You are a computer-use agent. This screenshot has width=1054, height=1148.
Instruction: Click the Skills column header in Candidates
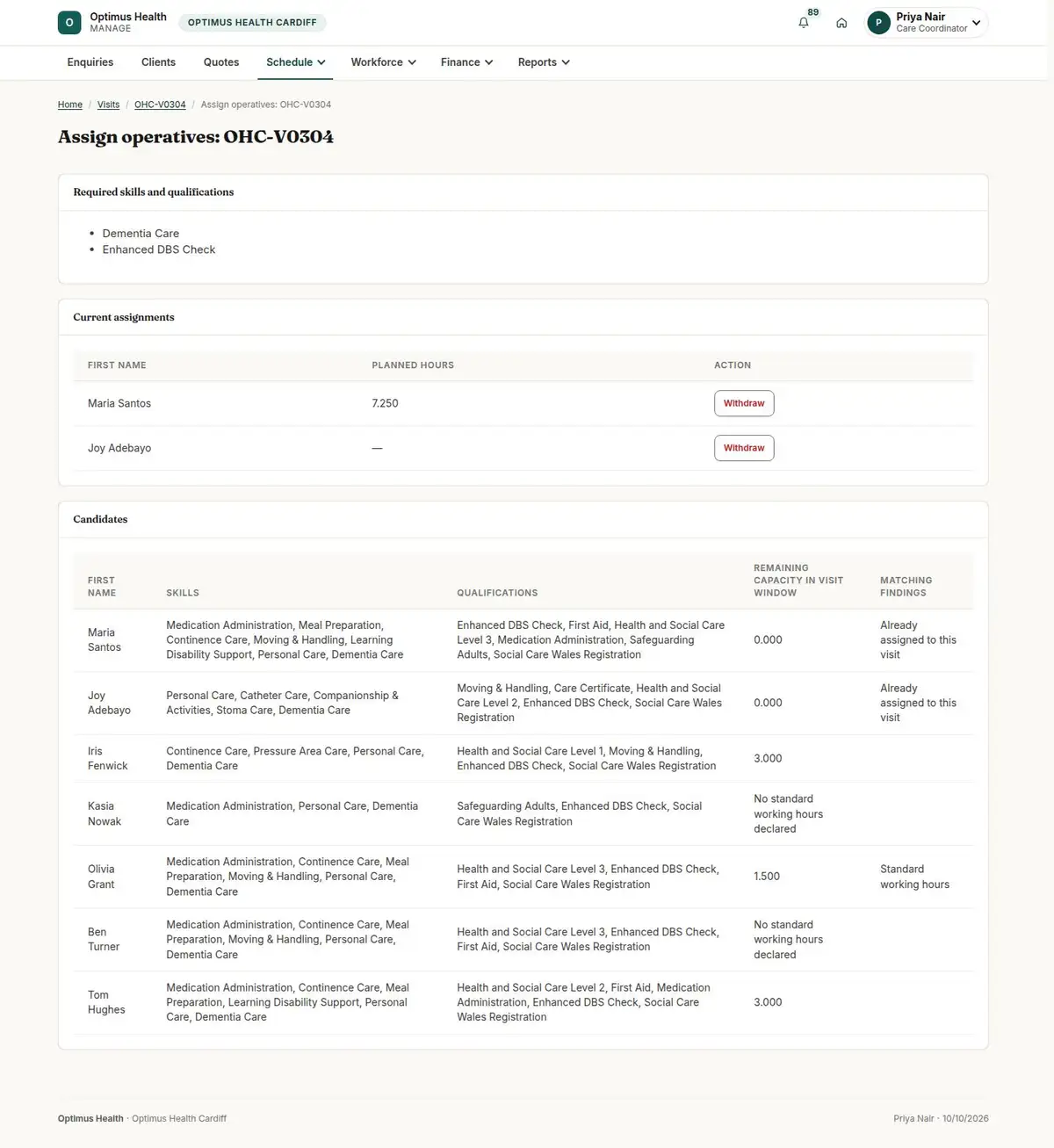pyautogui.click(x=183, y=593)
